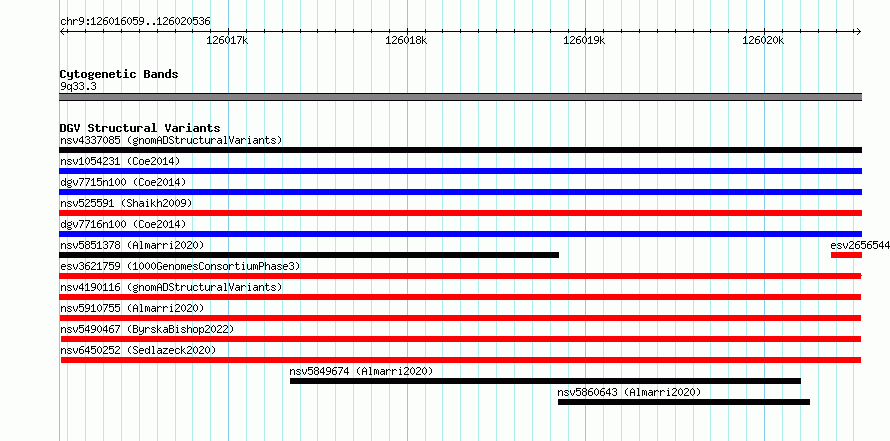The width and height of the screenshot is (890, 441).
Task: Click the dgv7716n100 (Coe2014) label
Action: pyautogui.click(x=123, y=224)
